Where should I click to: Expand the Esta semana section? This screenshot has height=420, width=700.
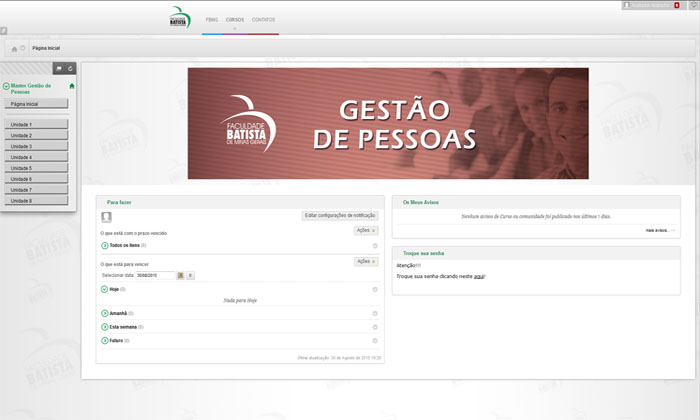[105, 327]
